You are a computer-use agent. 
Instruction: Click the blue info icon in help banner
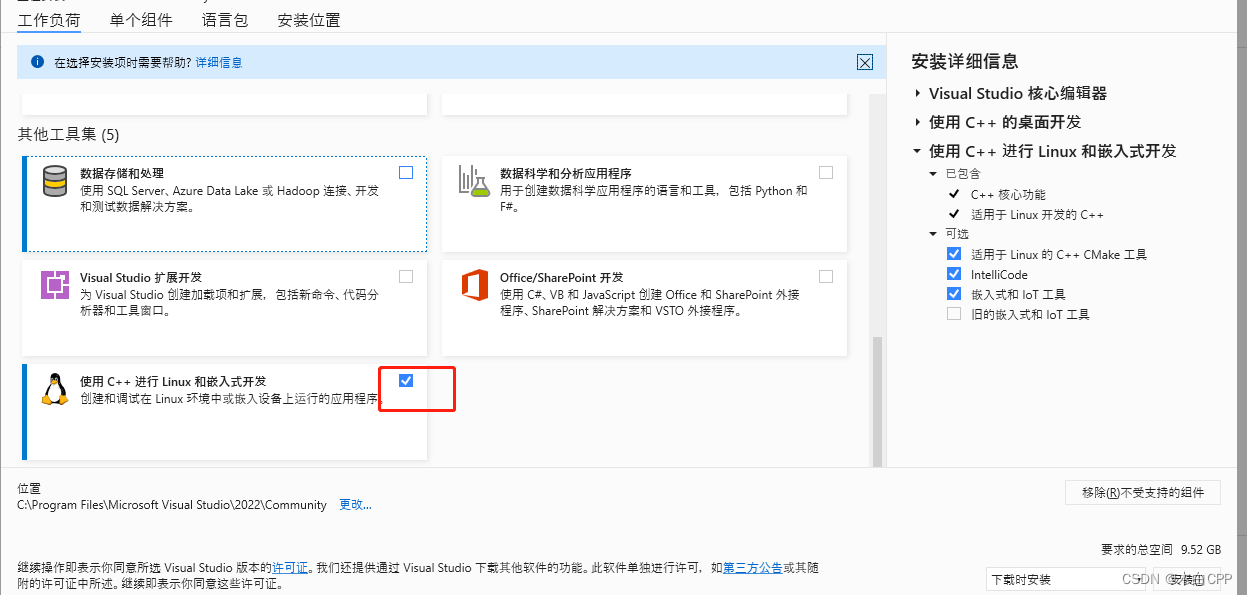coord(38,62)
